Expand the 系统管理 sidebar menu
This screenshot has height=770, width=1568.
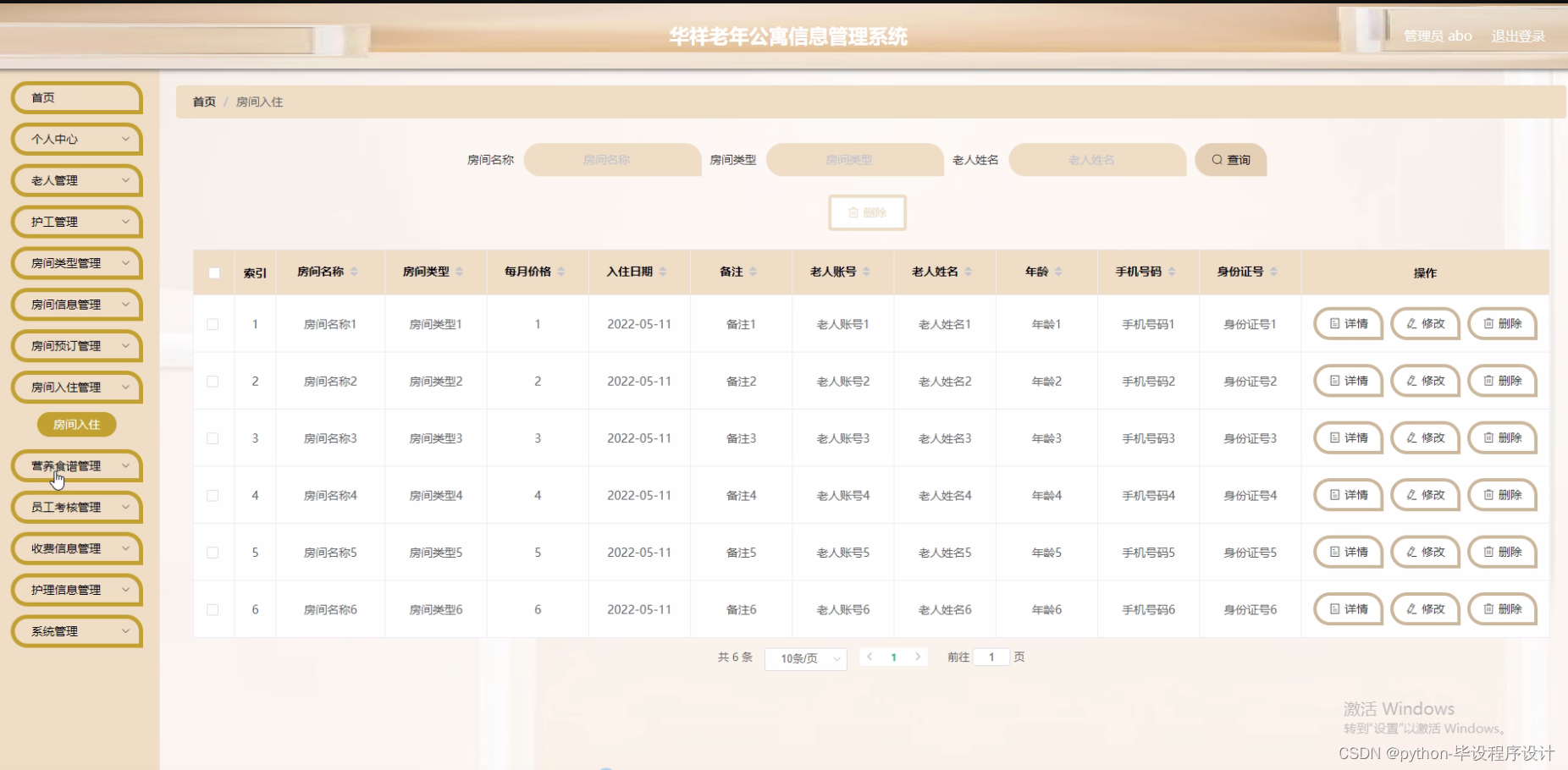click(75, 631)
